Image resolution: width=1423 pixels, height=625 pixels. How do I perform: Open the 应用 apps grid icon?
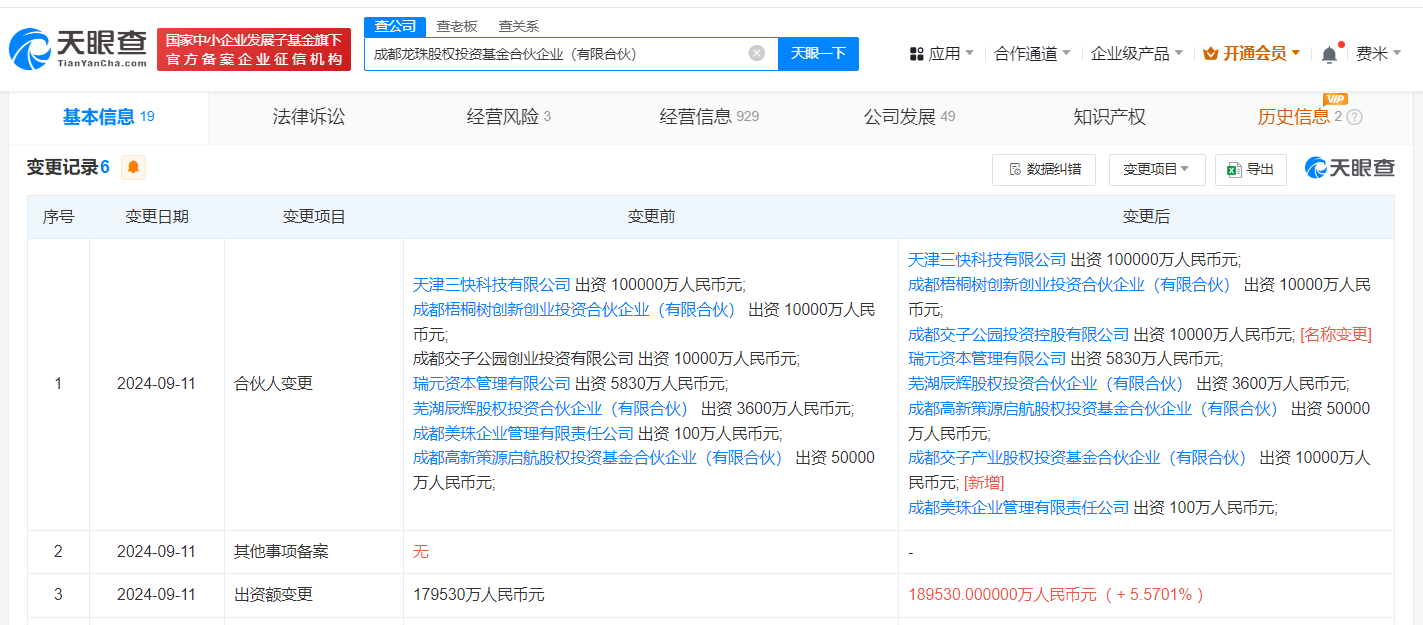(916, 53)
